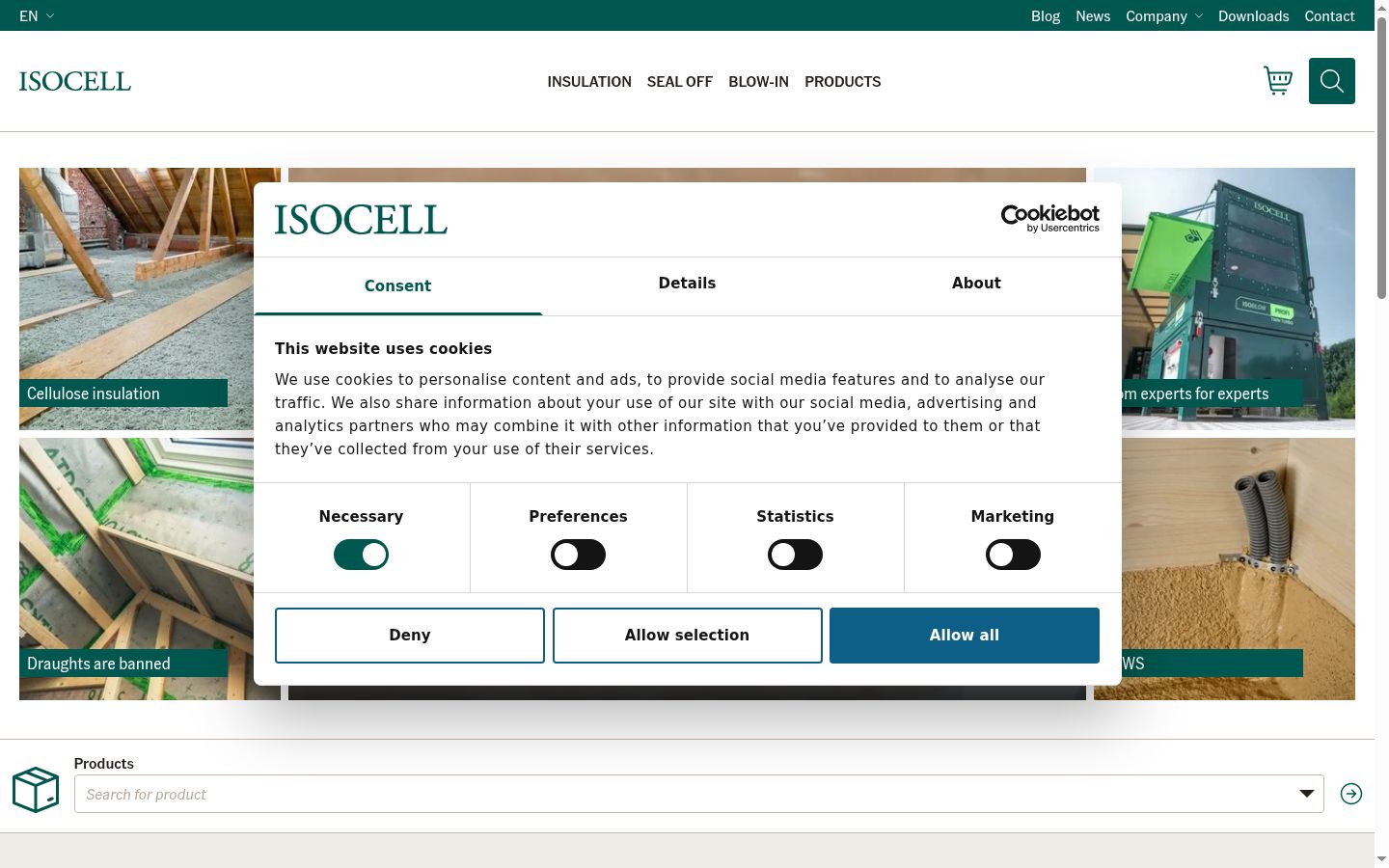
Task: Click the ISOCELL logo in the page header
Action: click(x=75, y=81)
